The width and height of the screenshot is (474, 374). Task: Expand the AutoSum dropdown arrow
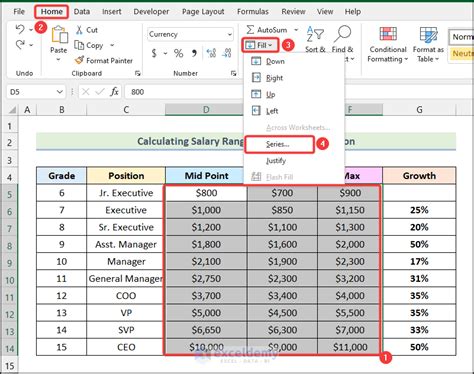pyautogui.click(x=296, y=30)
